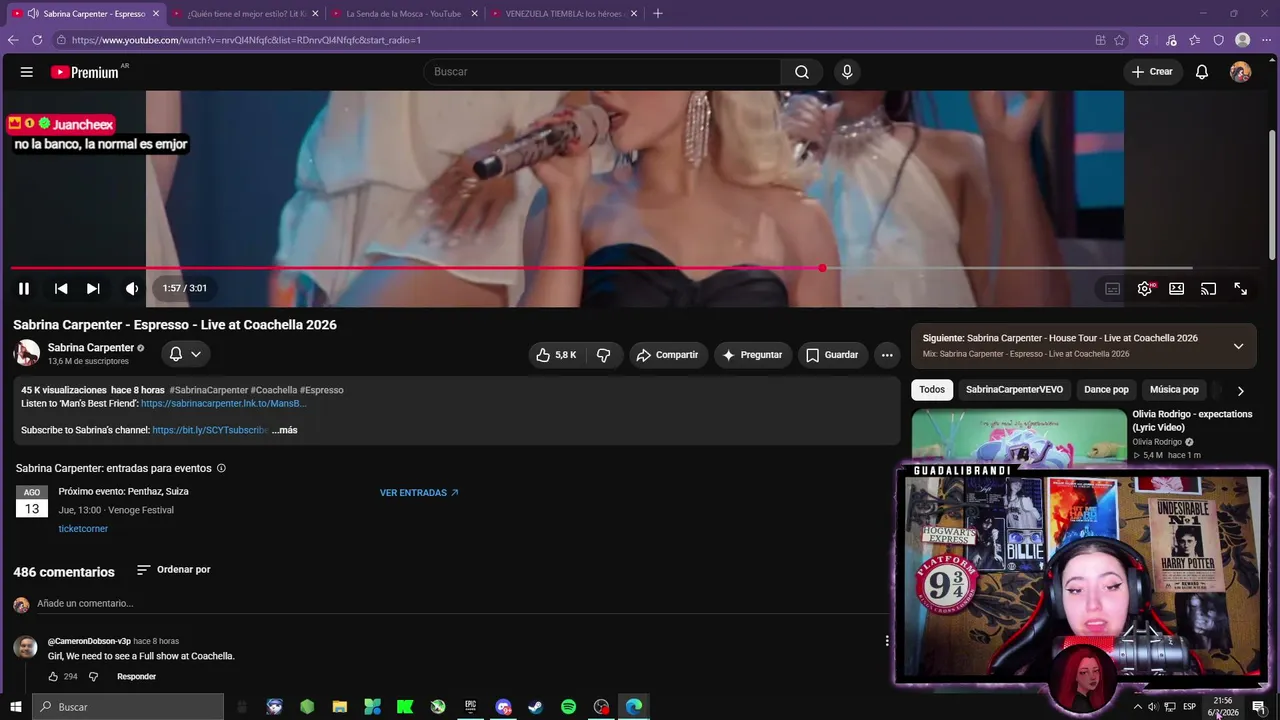Save the video with Guardar
The image size is (1280, 720).
(832, 355)
